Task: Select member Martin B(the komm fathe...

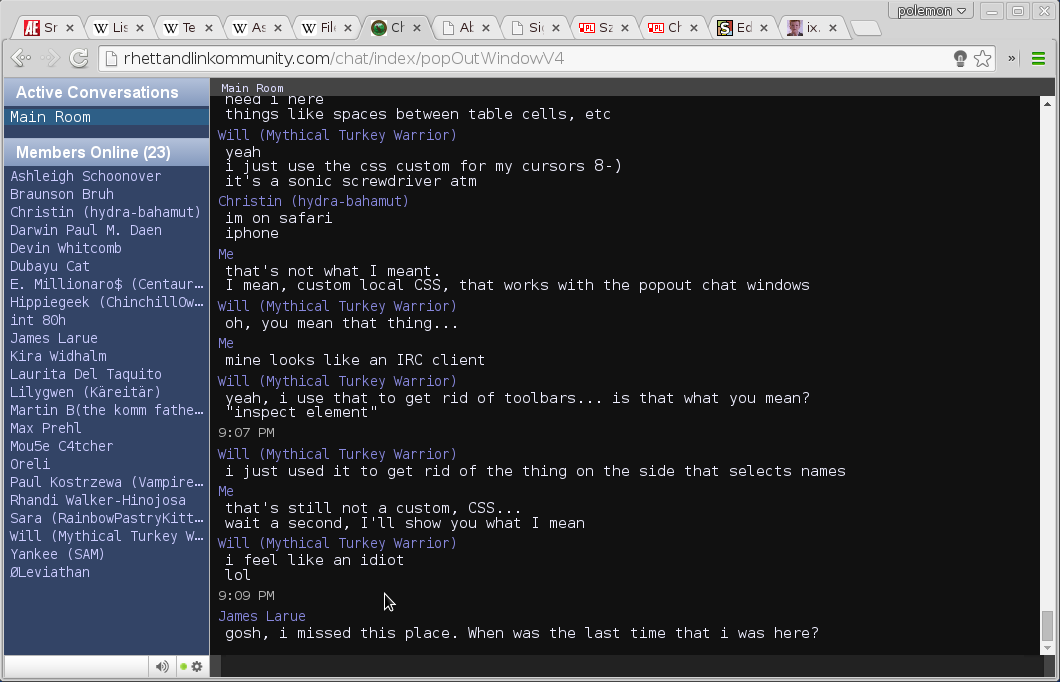Action: pyautogui.click(x=107, y=411)
